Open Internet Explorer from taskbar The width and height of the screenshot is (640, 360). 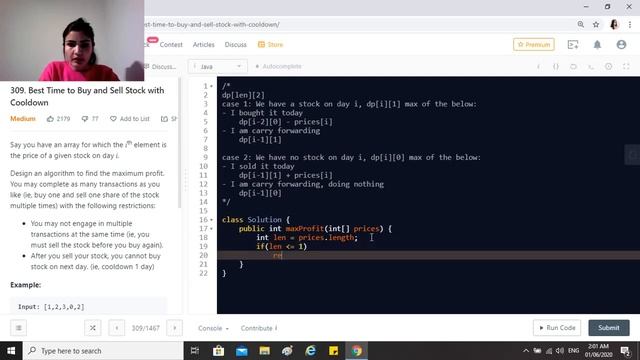[x=311, y=351]
